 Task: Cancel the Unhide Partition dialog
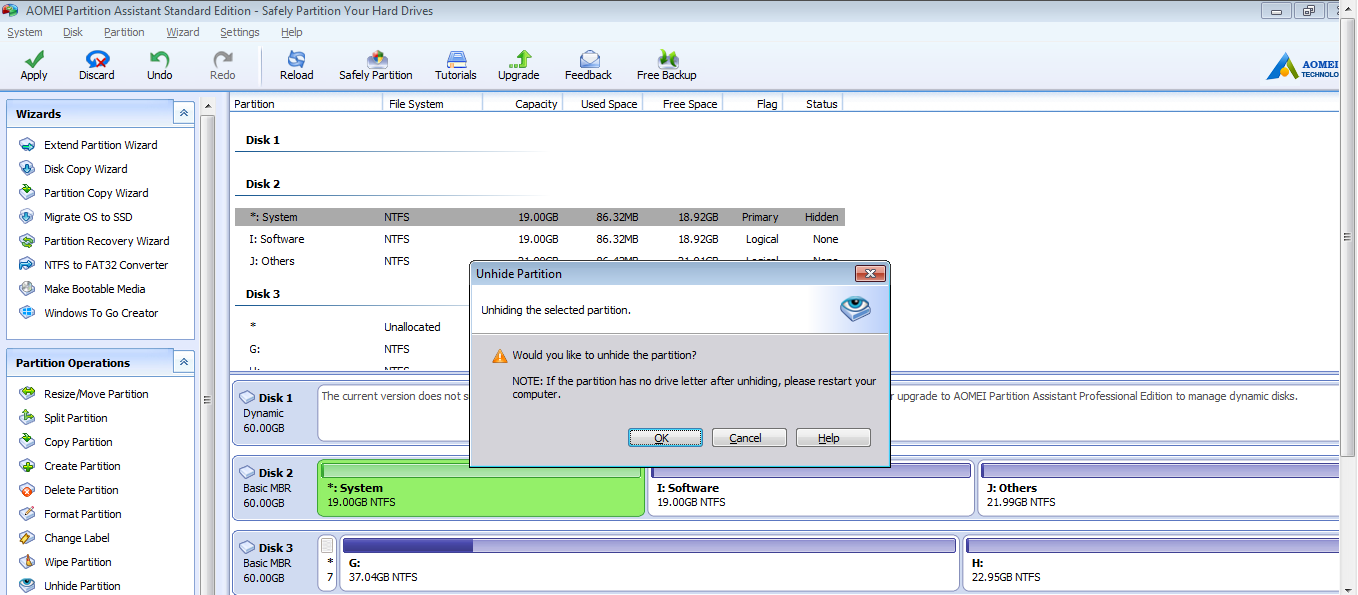click(749, 438)
